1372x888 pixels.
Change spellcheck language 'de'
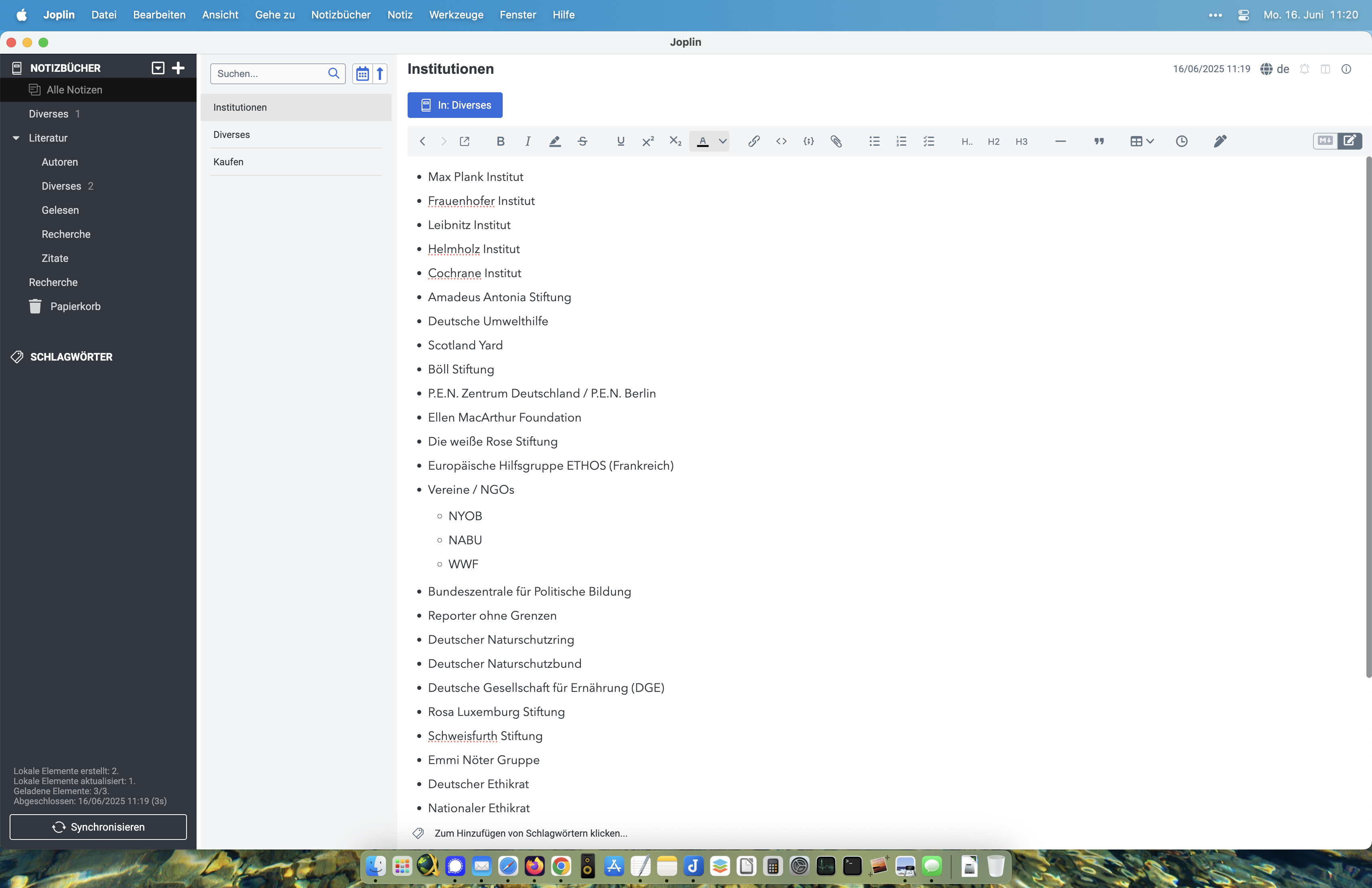tap(1275, 69)
